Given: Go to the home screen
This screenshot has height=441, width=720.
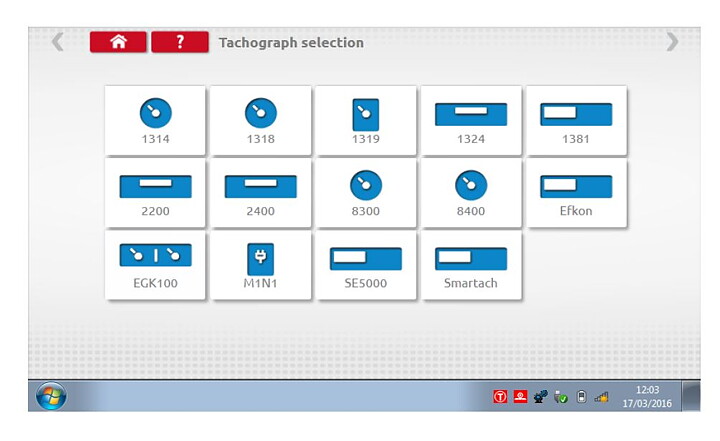Looking at the screenshot, I should tap(118, 42).
